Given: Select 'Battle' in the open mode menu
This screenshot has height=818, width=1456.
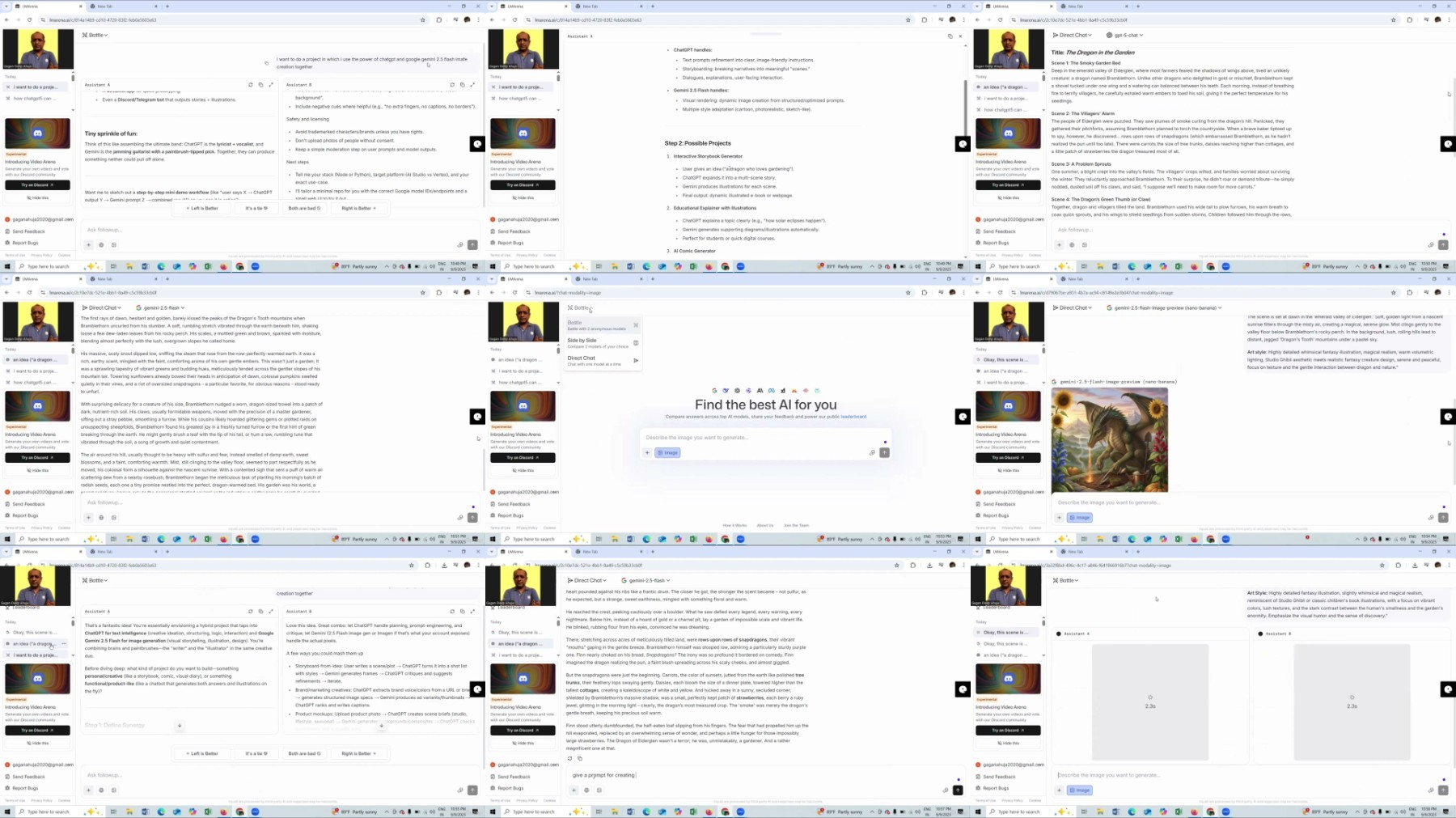Looking at the screenshot, I should pos(603,325).
